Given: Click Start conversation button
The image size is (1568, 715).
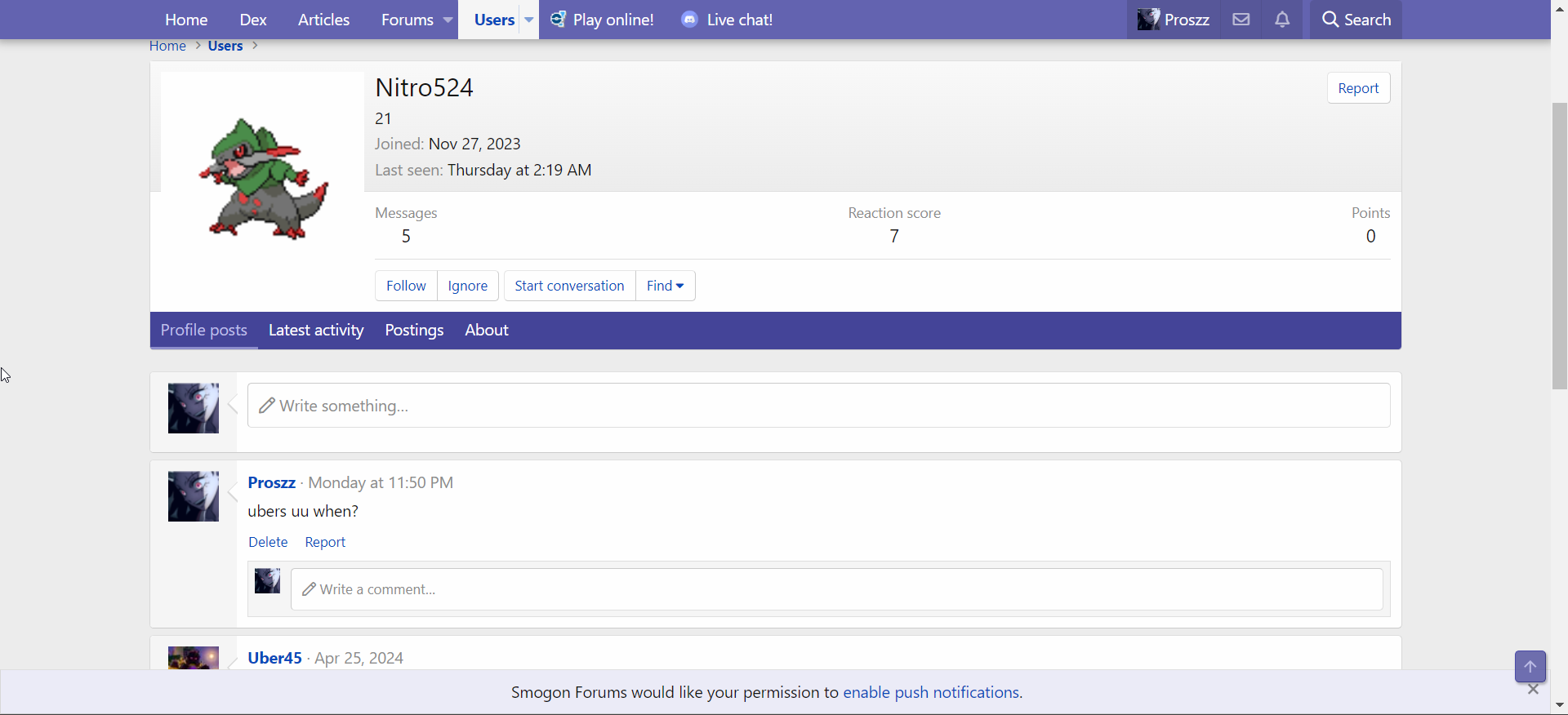Looking at the screenshot, I should (569, 286).
